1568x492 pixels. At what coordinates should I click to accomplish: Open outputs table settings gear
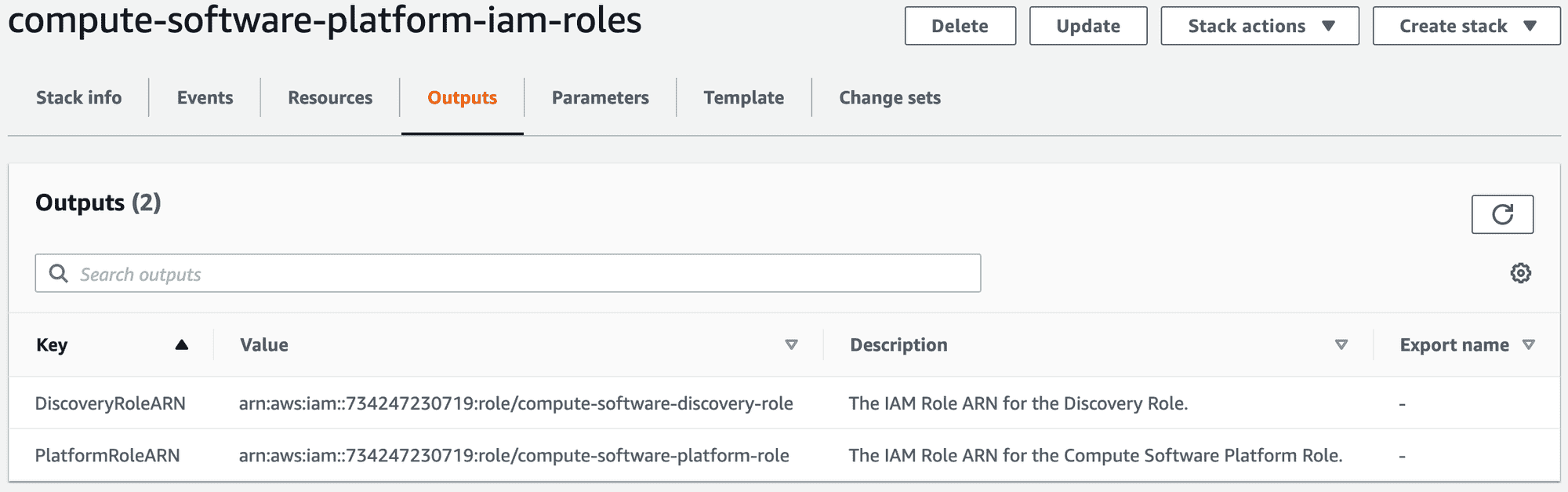point(1520,273)
